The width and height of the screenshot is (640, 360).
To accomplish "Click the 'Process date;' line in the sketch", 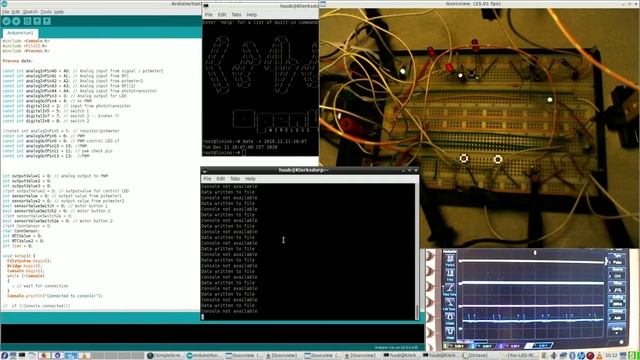I will point(17,61).
